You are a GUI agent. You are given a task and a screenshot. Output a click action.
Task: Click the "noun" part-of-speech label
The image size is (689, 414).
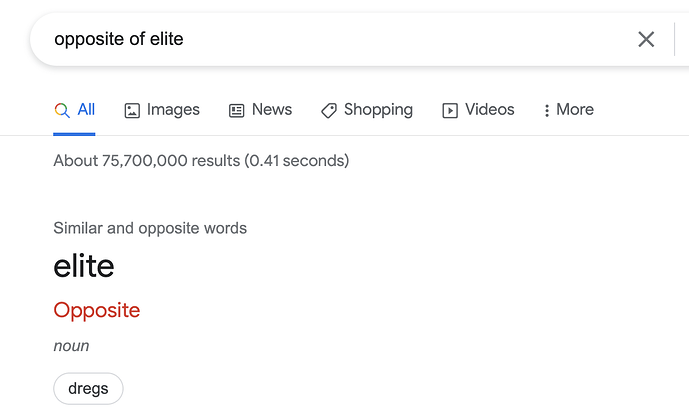[x=71, y=346]
